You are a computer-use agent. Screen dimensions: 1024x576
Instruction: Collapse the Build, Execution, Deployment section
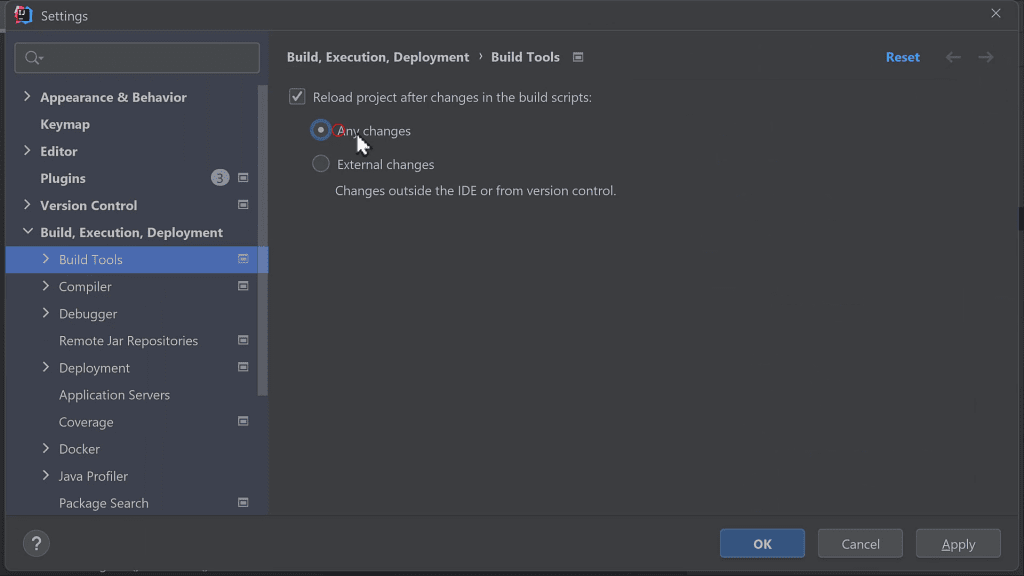click(x=28, y=231)
